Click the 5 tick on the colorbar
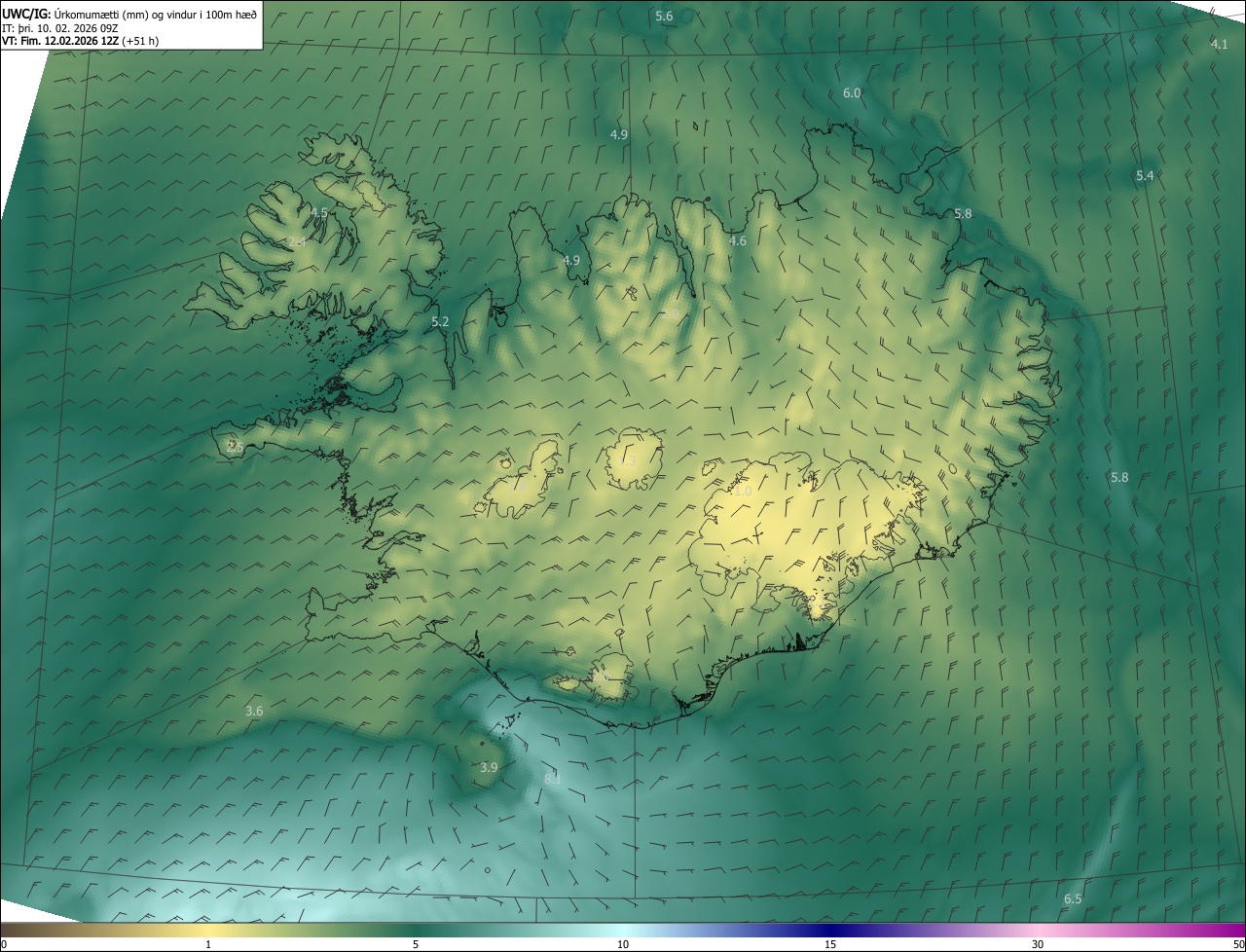The height and width of the screenshot is (952, 1246). (416, 944)
